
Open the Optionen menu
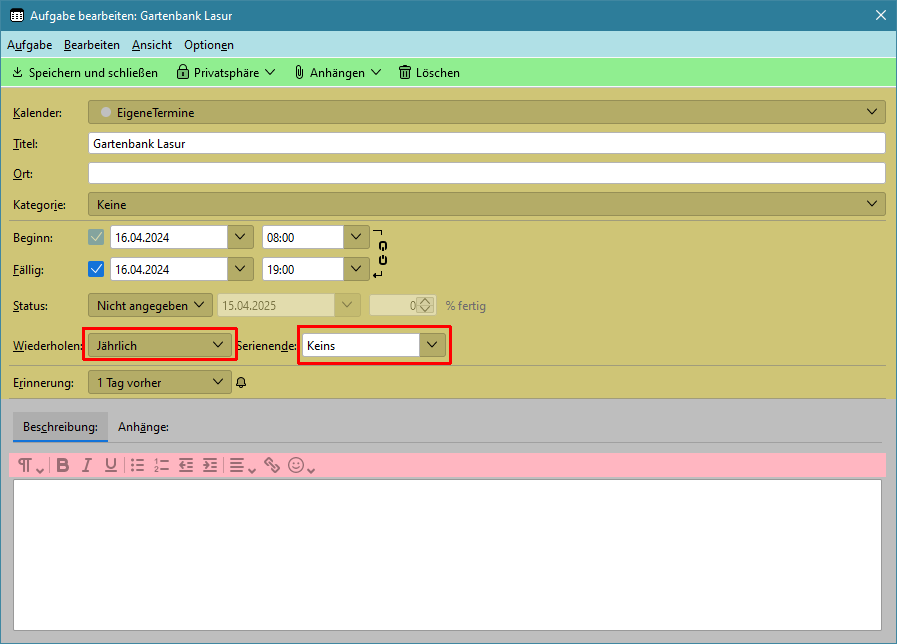click(208, 45)
